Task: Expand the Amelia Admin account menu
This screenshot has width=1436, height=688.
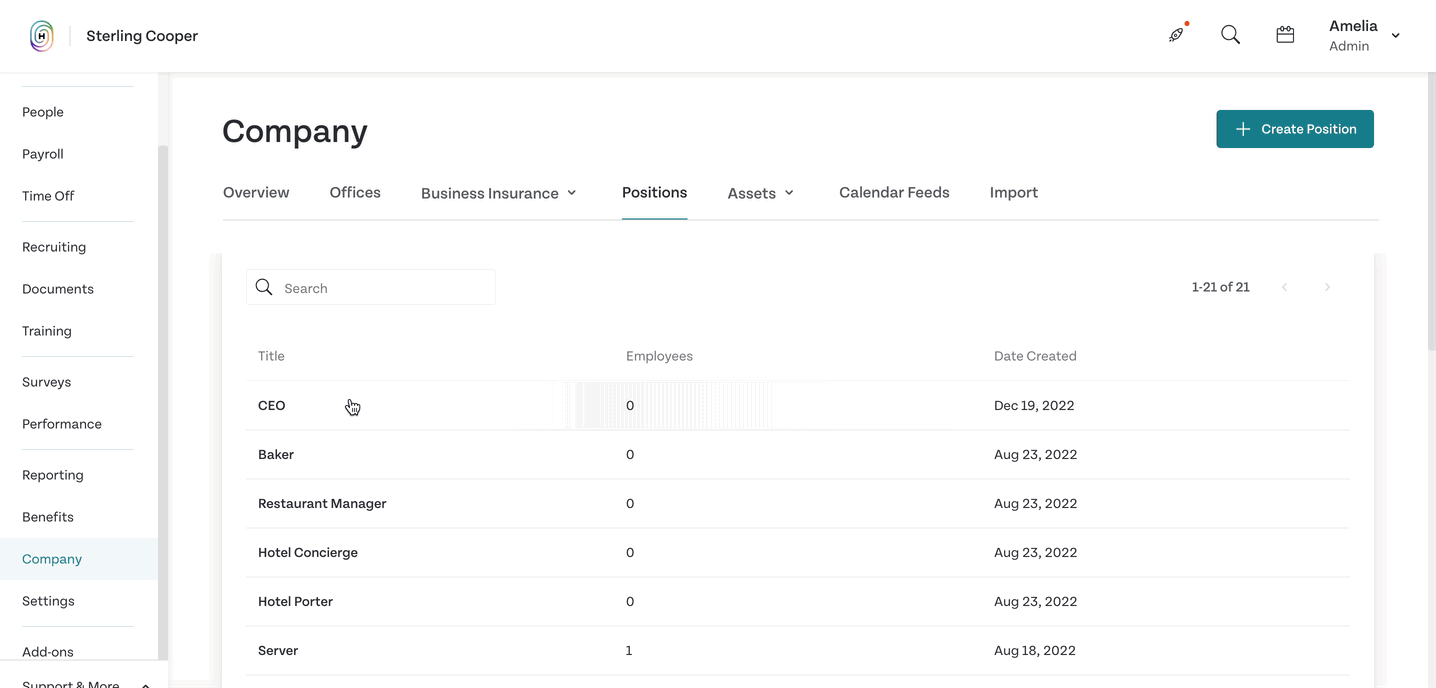Action: click(x=1364, y=35)
